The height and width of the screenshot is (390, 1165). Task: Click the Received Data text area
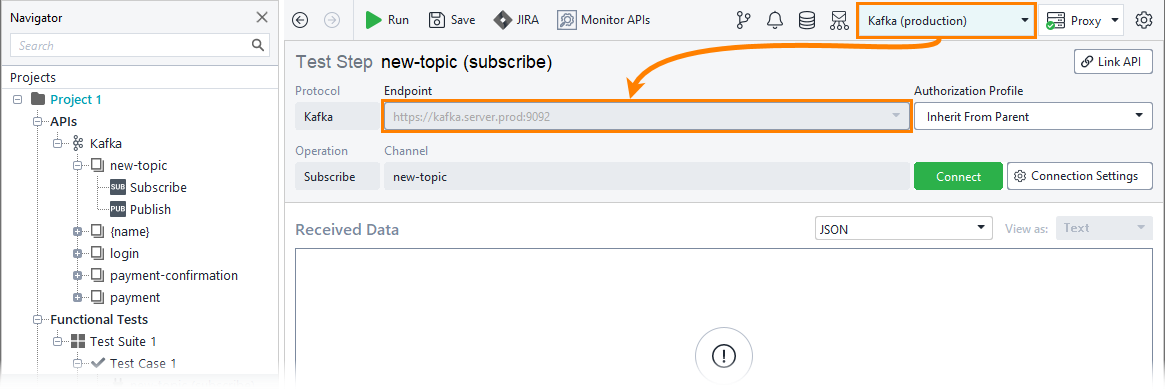(x=724, y=318)
